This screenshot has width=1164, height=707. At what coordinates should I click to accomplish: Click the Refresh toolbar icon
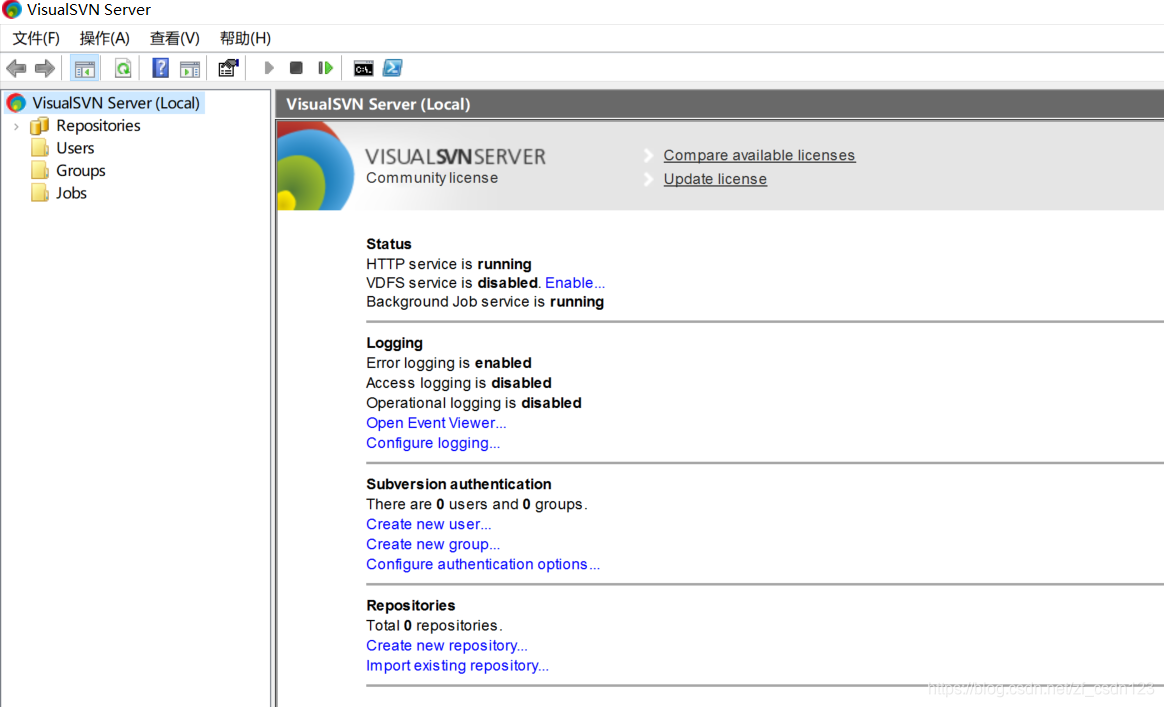tap(122, 68)
